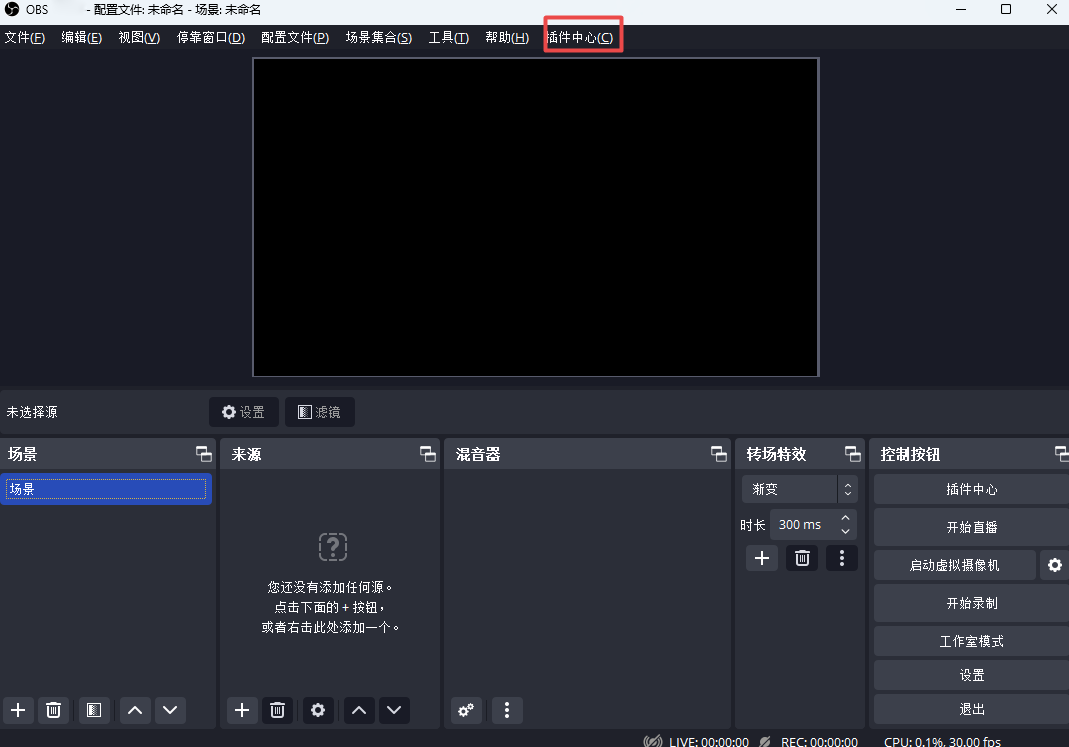This screenshot has width=1069, height=747.
Task: Undock the 来源 panel
Action: (427, 454)
